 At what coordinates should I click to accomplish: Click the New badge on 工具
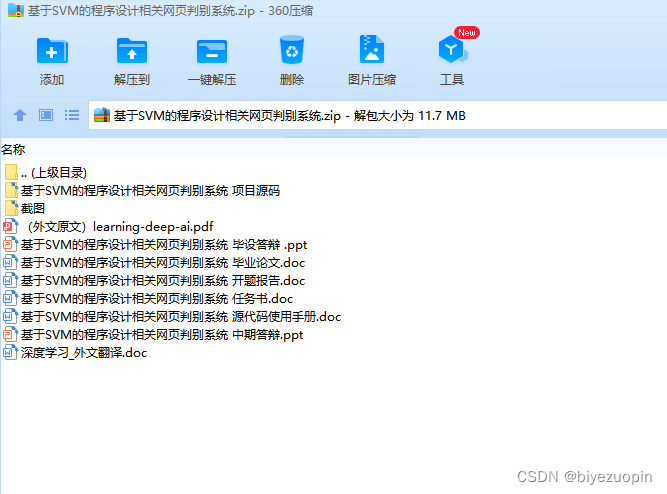tap(467, 33)
